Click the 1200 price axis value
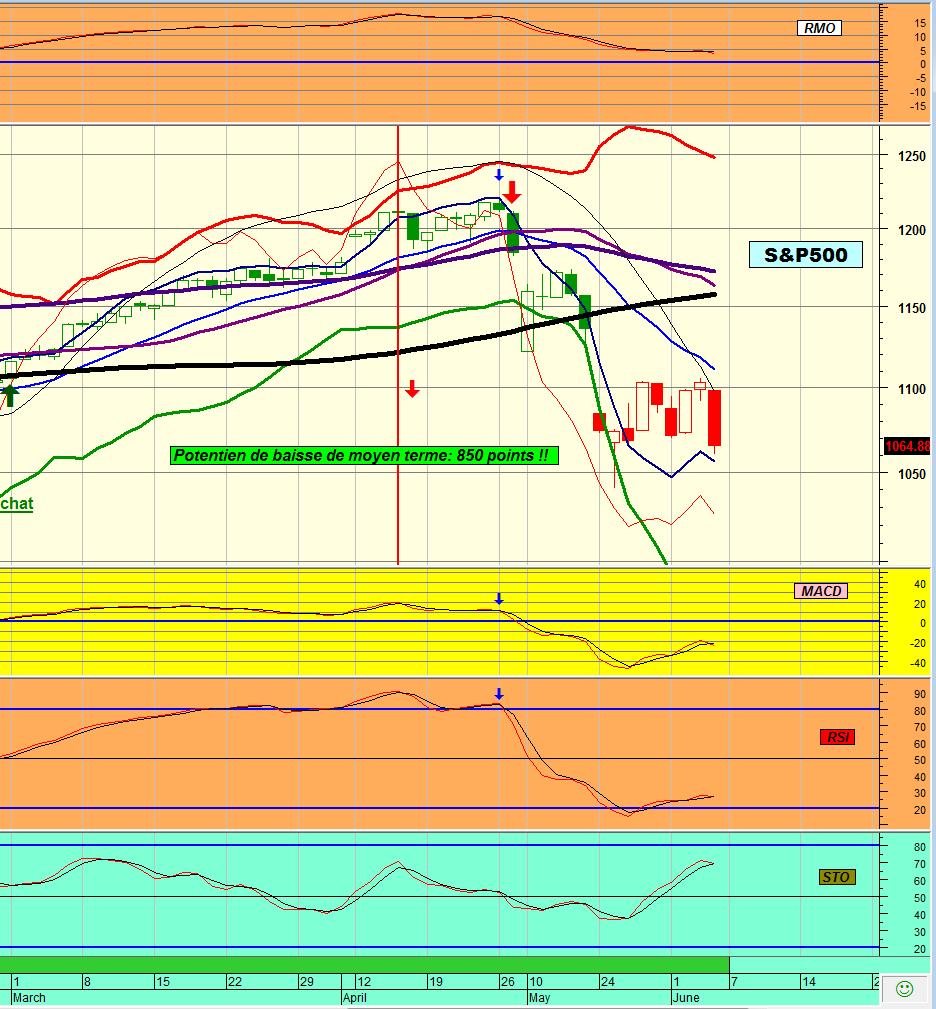Viewport: 936px width, 1009px height. [x=912, y=230]
